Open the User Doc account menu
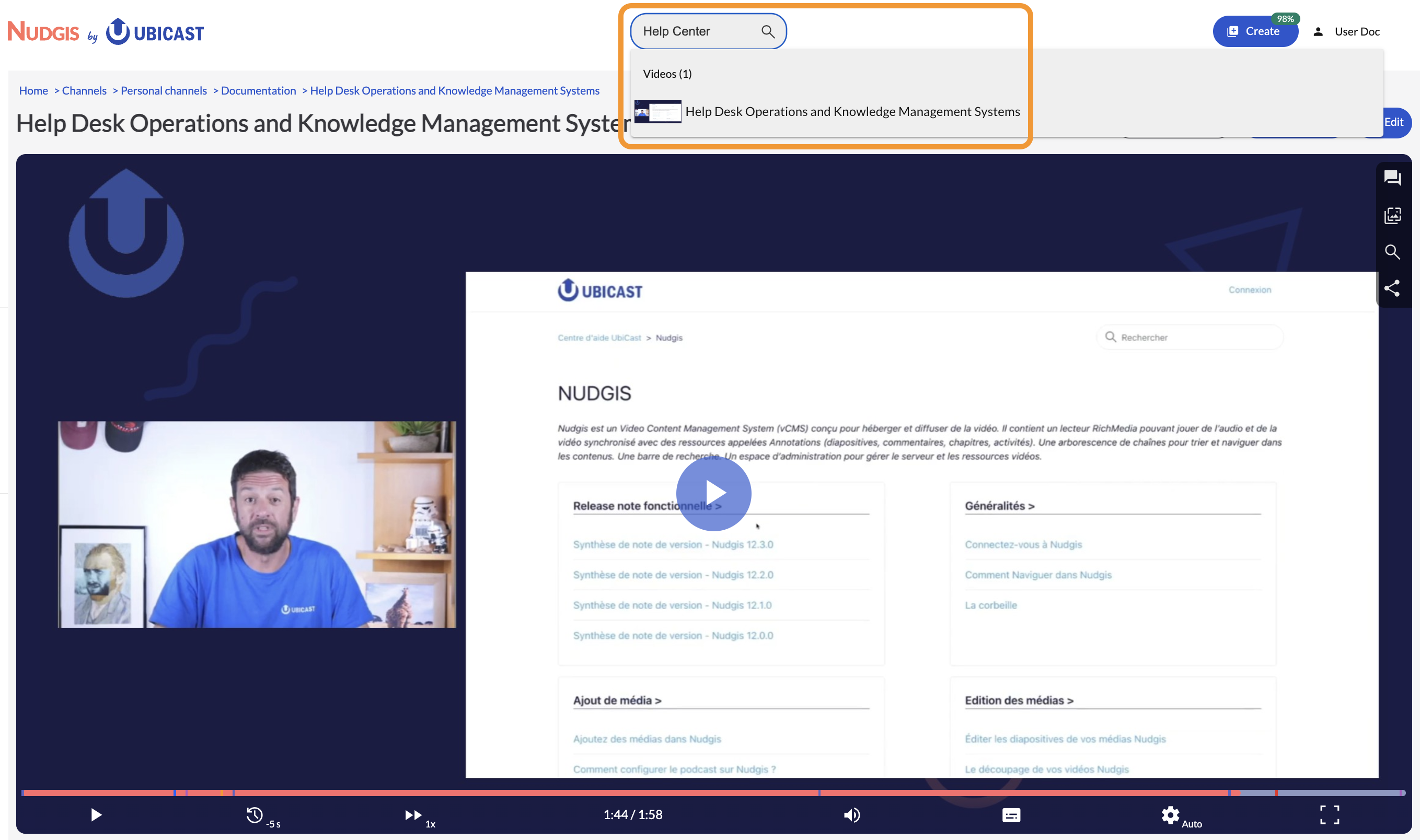The width and height of the screenshot is (1420, 840). (x=1357, y=32)
